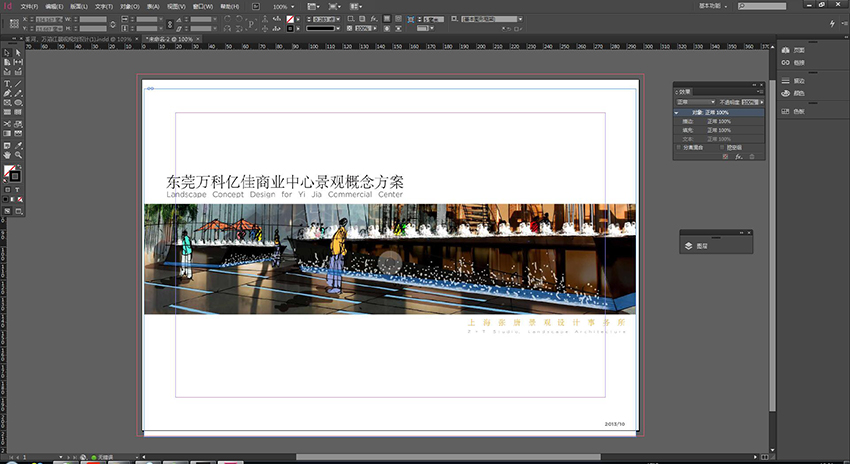Open the 链接 (Links) panel
Image resolution: width=850 pixels, height=464 pixels.
click(794, 62)
